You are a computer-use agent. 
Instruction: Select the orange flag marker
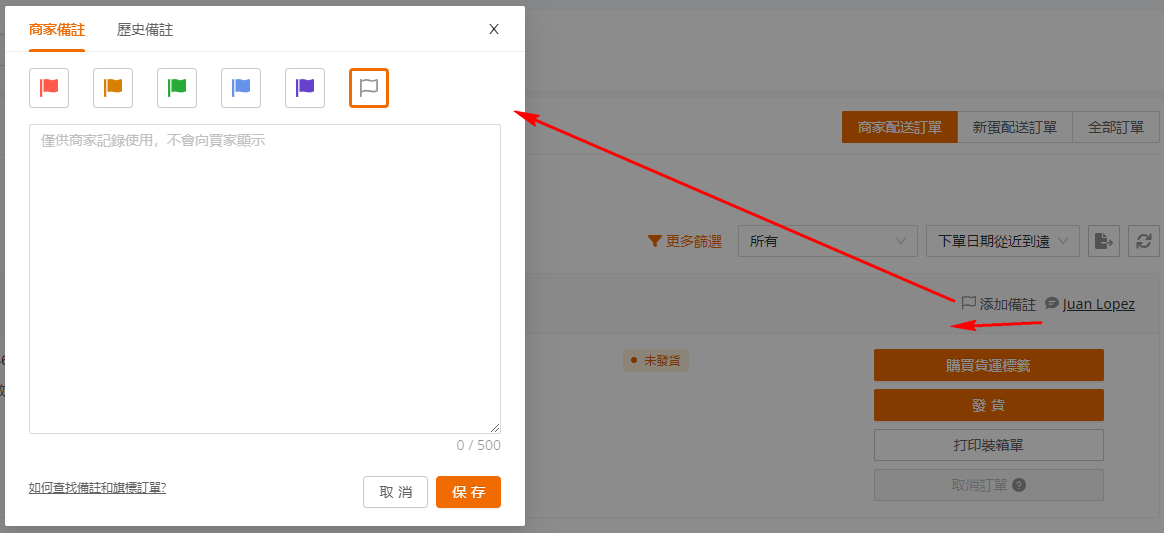[113, 88]
